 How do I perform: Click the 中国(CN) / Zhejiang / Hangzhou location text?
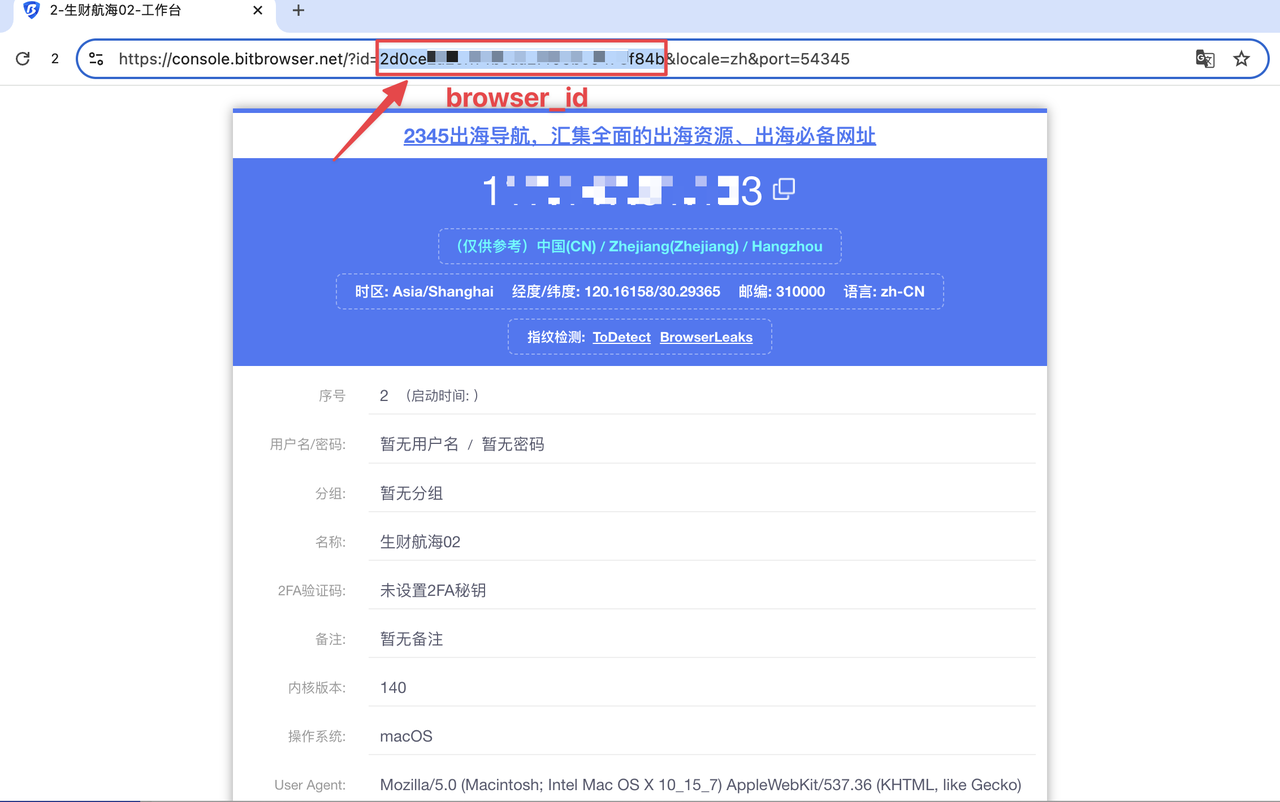pos(639,246)
